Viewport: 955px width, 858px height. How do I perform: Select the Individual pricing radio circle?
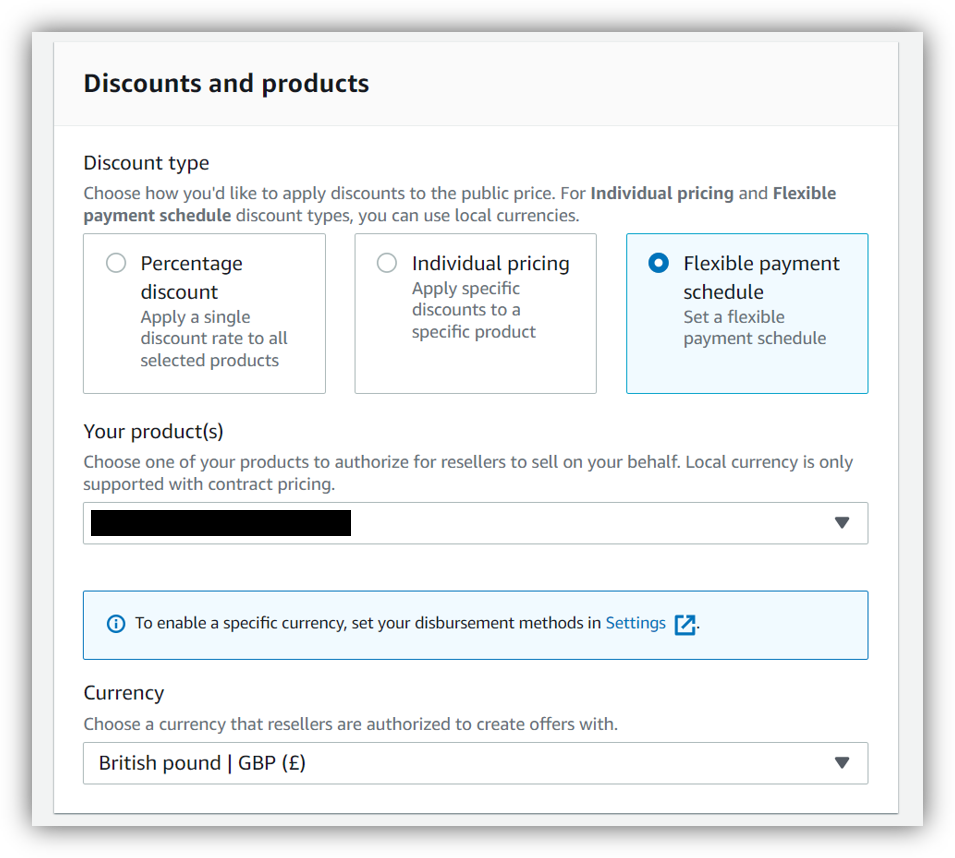(x=387, y=263)
